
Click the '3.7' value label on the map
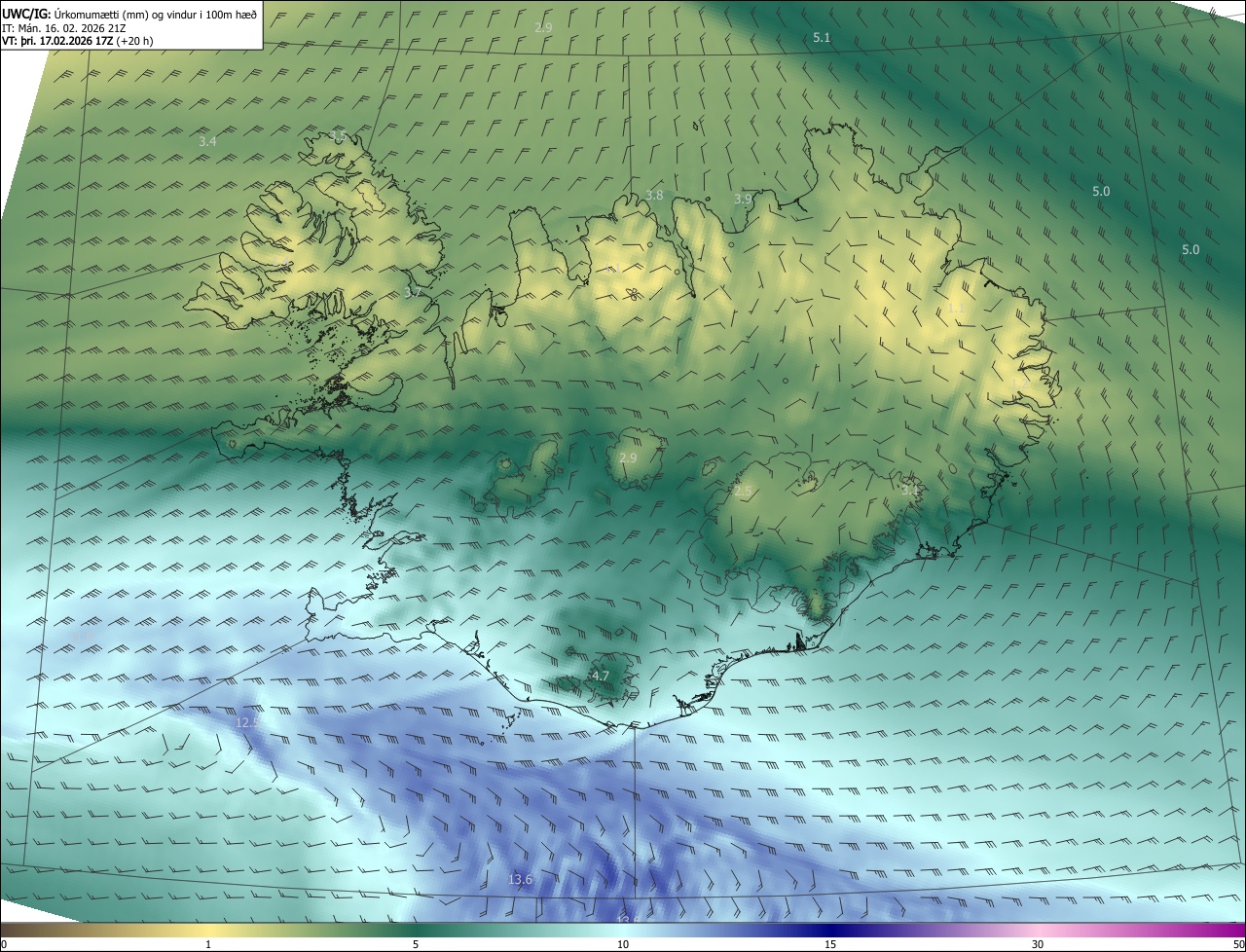[413, 292]
